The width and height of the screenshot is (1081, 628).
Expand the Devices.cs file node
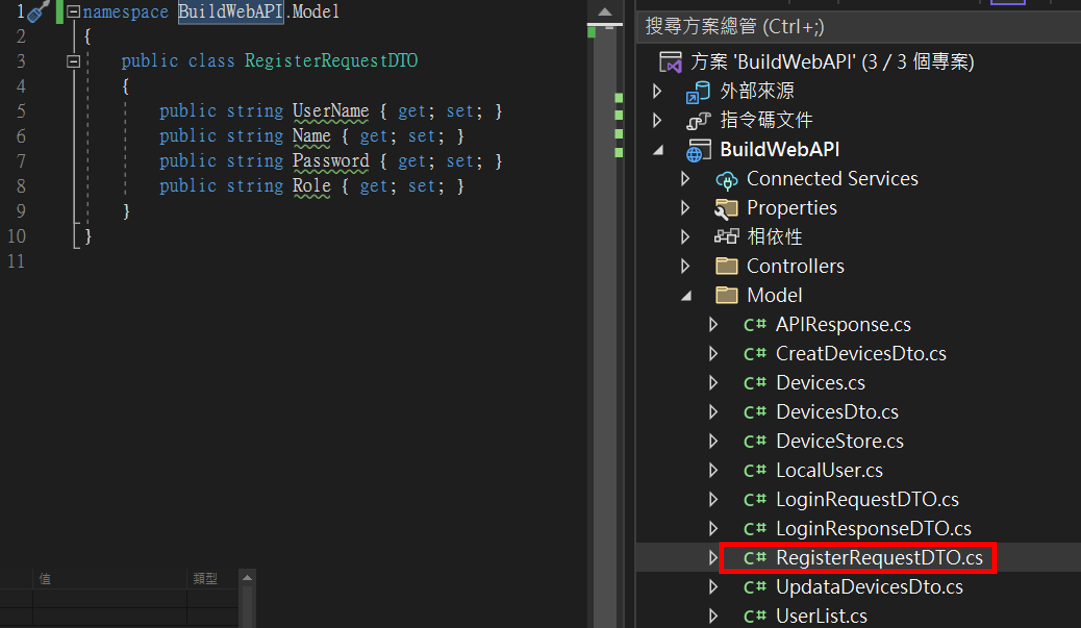pyautogui.click(x=714, y=383)
